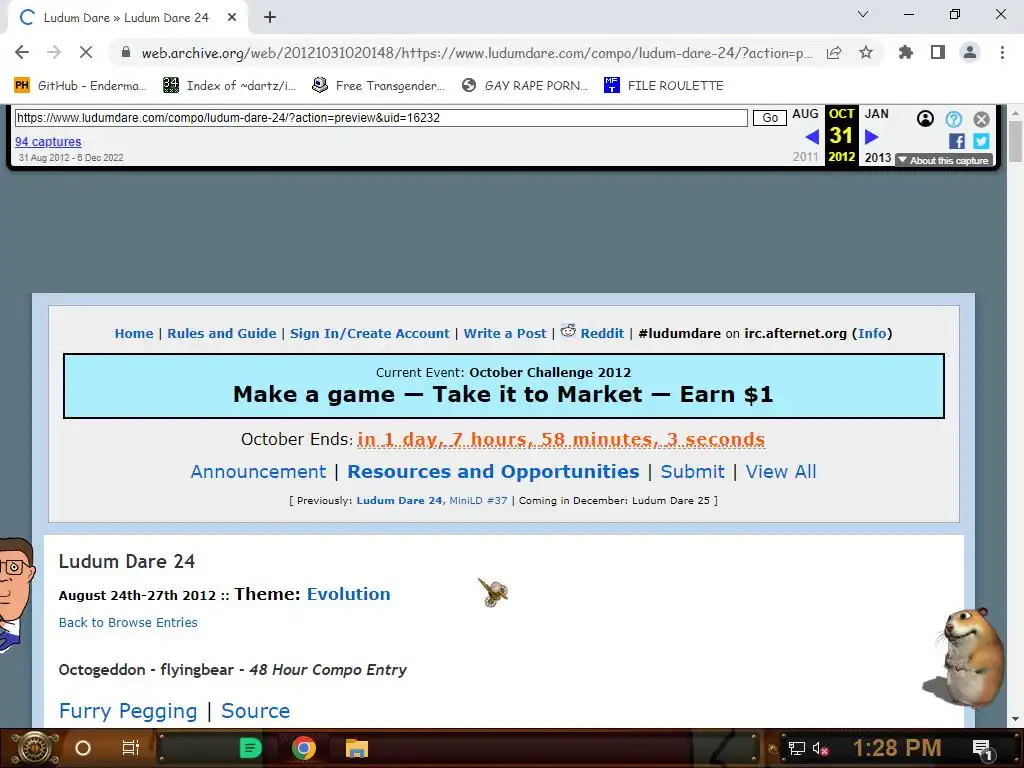Open Resources and Opportunities link
The height and width of the screenshot is (768, 1024).
[493, 472]
